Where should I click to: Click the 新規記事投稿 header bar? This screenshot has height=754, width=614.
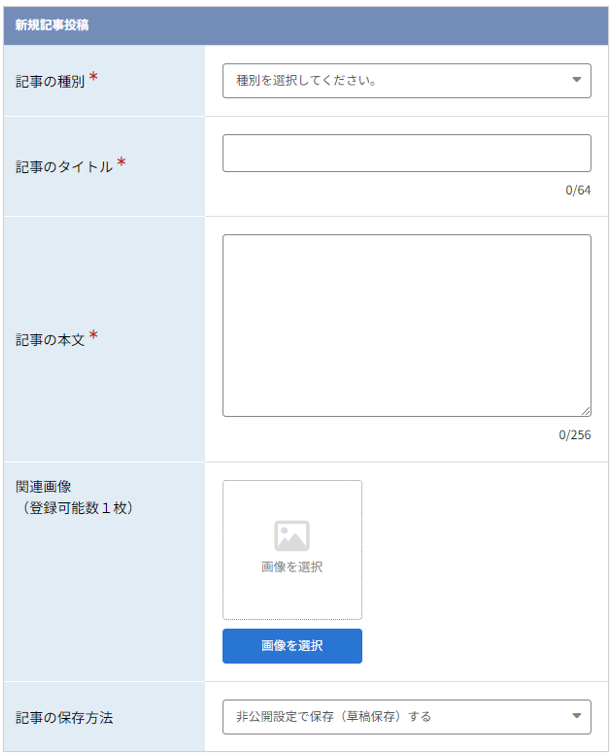pyautogui.click(x=306, y=25)
